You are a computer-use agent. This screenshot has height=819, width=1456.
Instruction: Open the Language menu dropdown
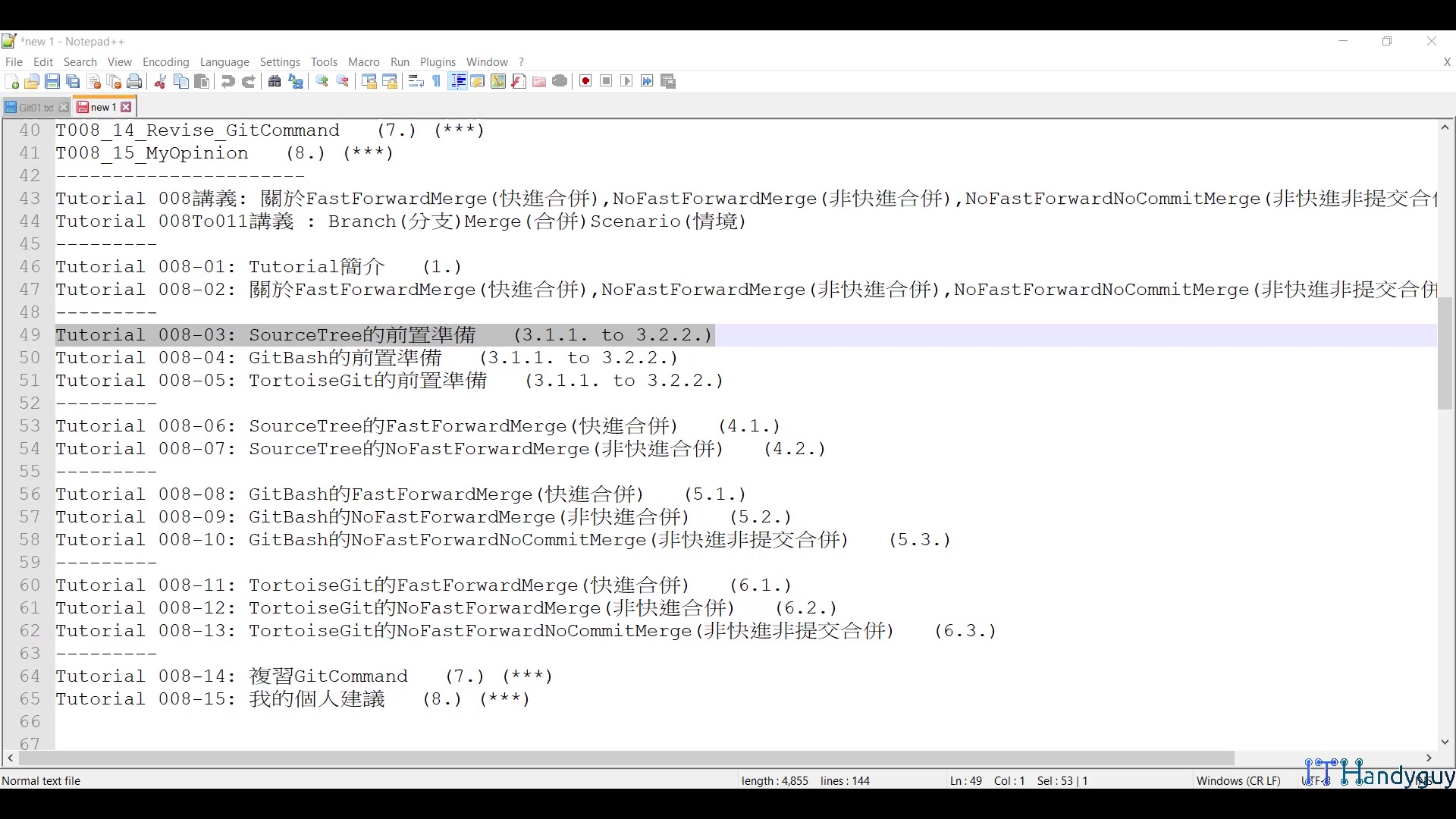click(x=224, y=61)
